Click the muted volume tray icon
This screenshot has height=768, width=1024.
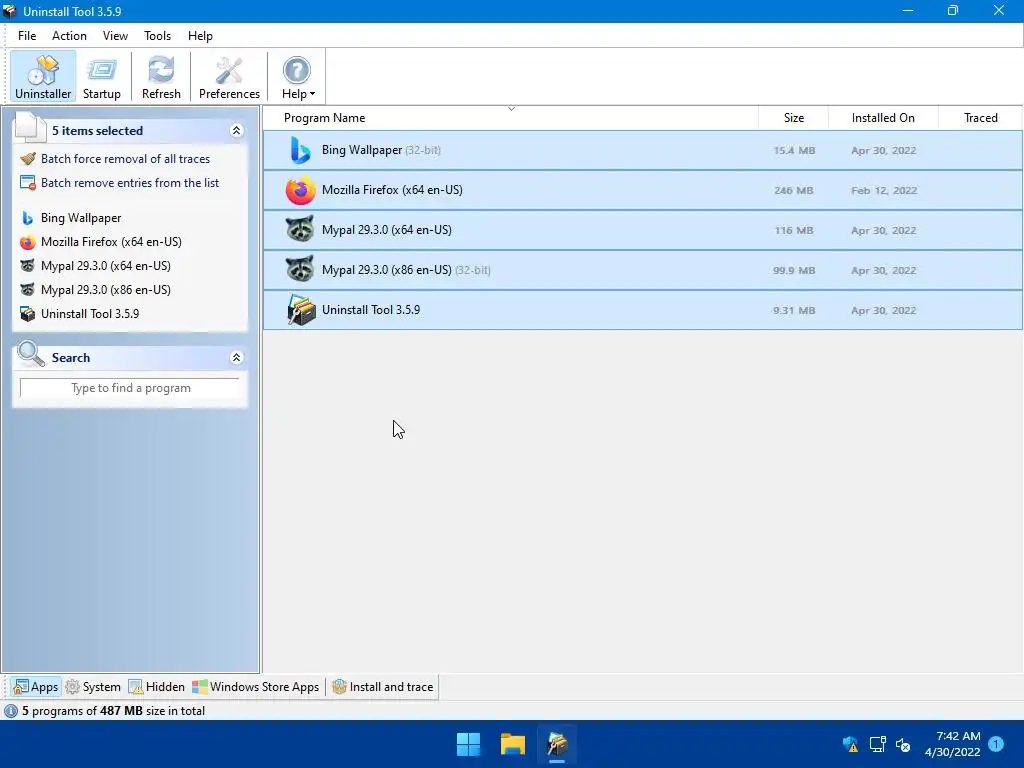click(903, 744)
